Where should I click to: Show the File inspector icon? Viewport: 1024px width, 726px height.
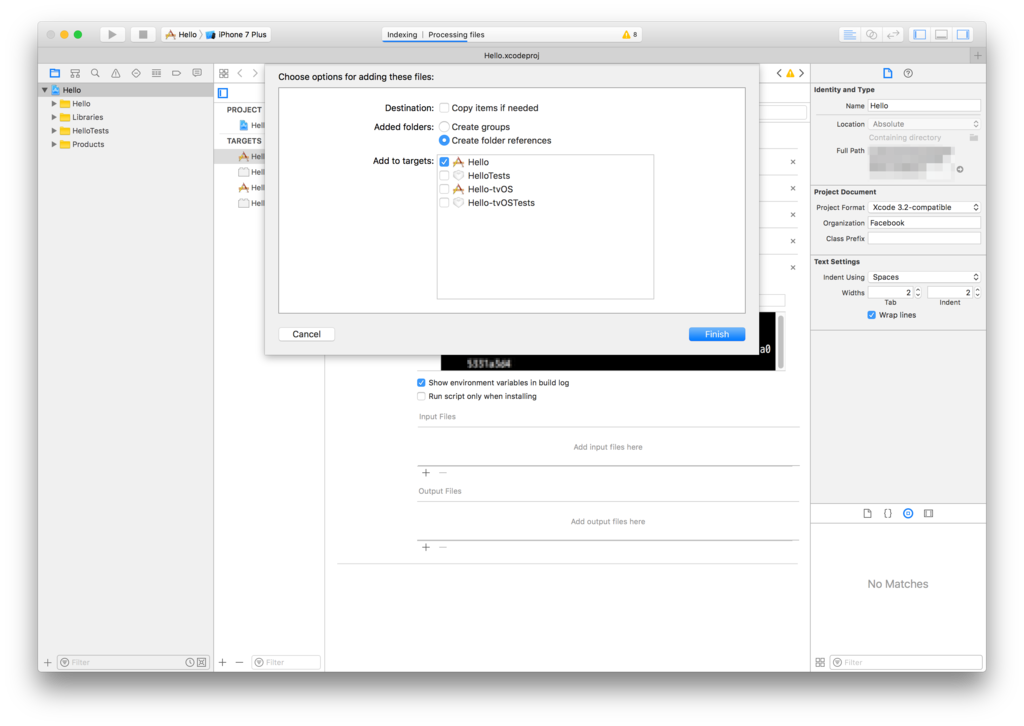[x=888, y=73]
